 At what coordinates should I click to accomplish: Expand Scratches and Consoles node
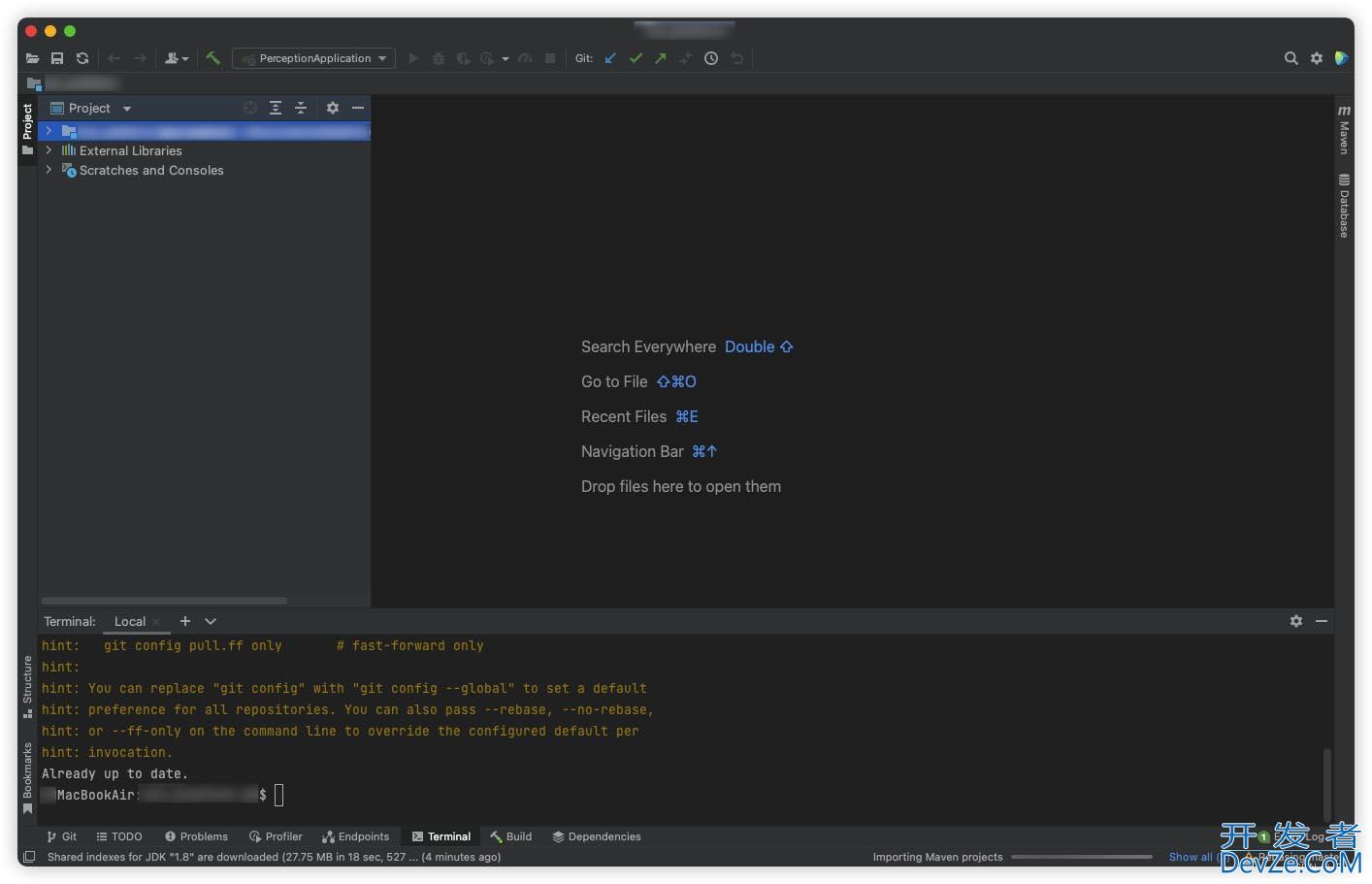pyautogui.click(x=49, y=170)
